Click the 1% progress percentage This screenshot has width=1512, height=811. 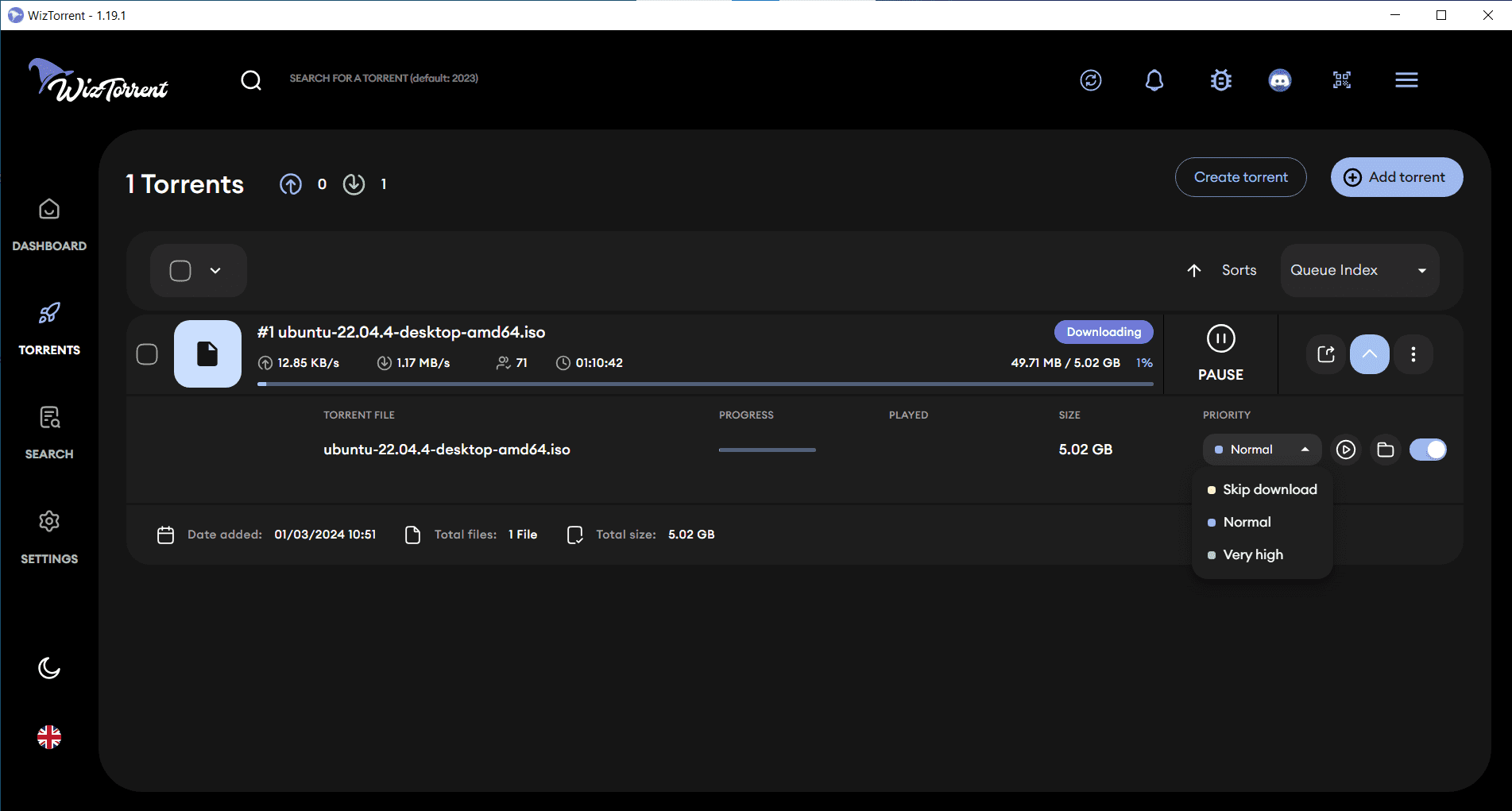point(1144,363)
